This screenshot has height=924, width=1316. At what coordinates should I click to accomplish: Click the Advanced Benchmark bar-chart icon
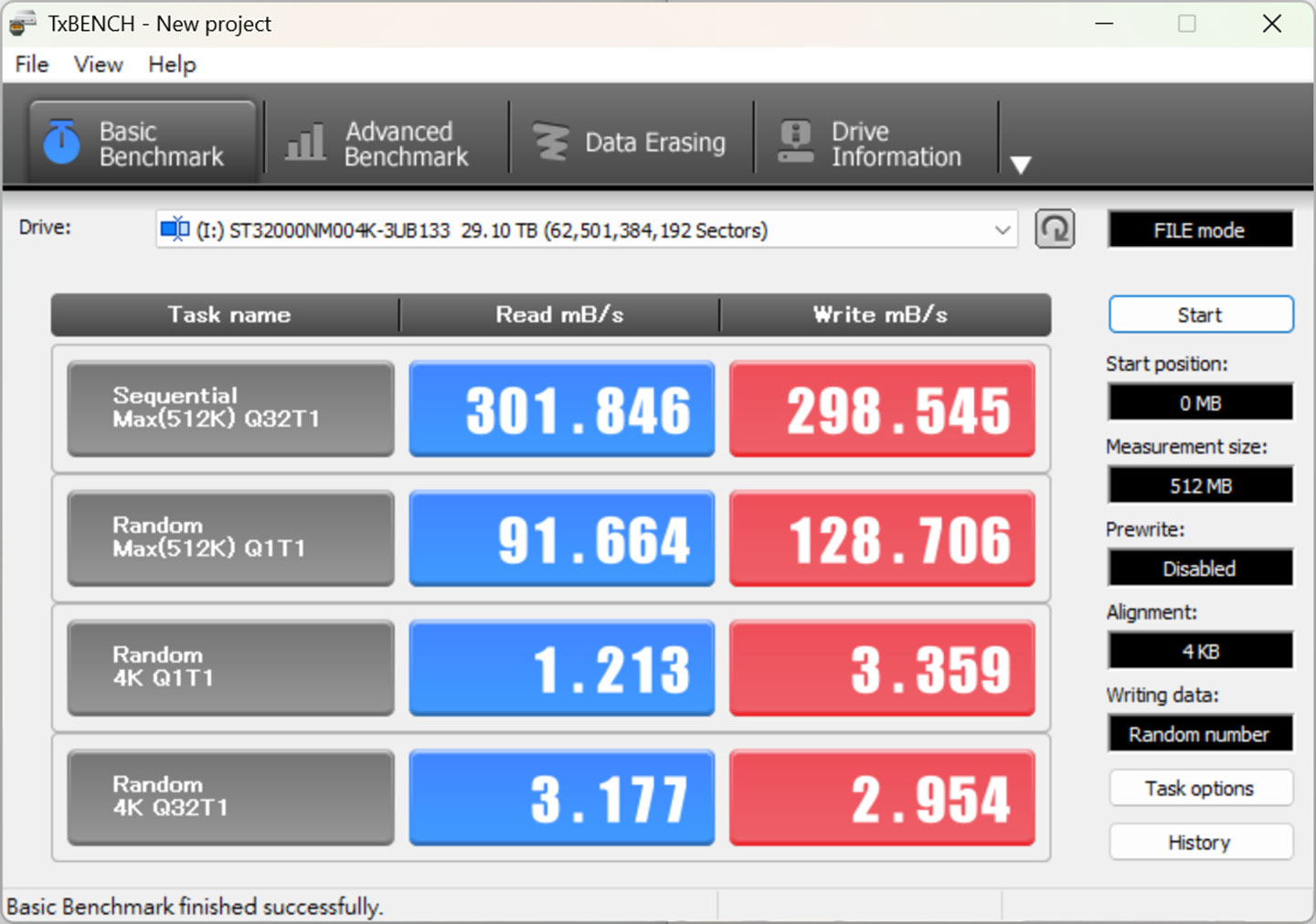(x=304, y=142)
